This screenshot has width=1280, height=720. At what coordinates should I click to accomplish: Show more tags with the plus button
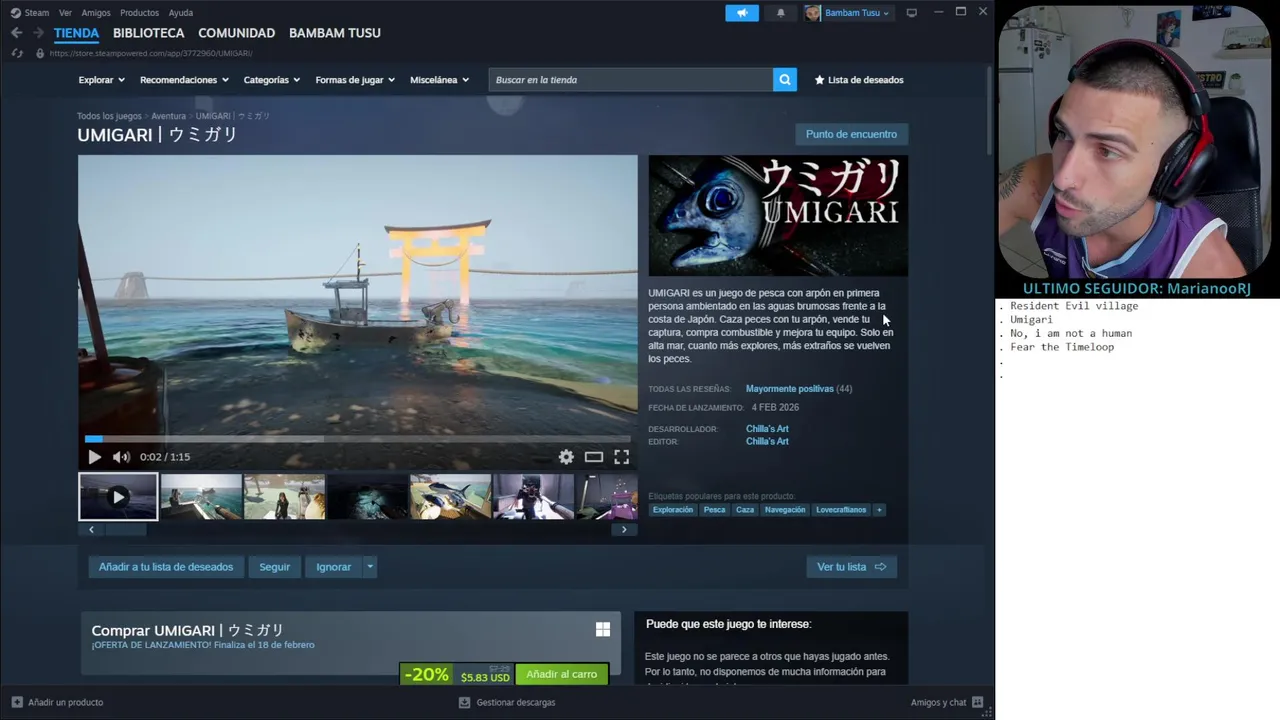click(x=879, y=510)
